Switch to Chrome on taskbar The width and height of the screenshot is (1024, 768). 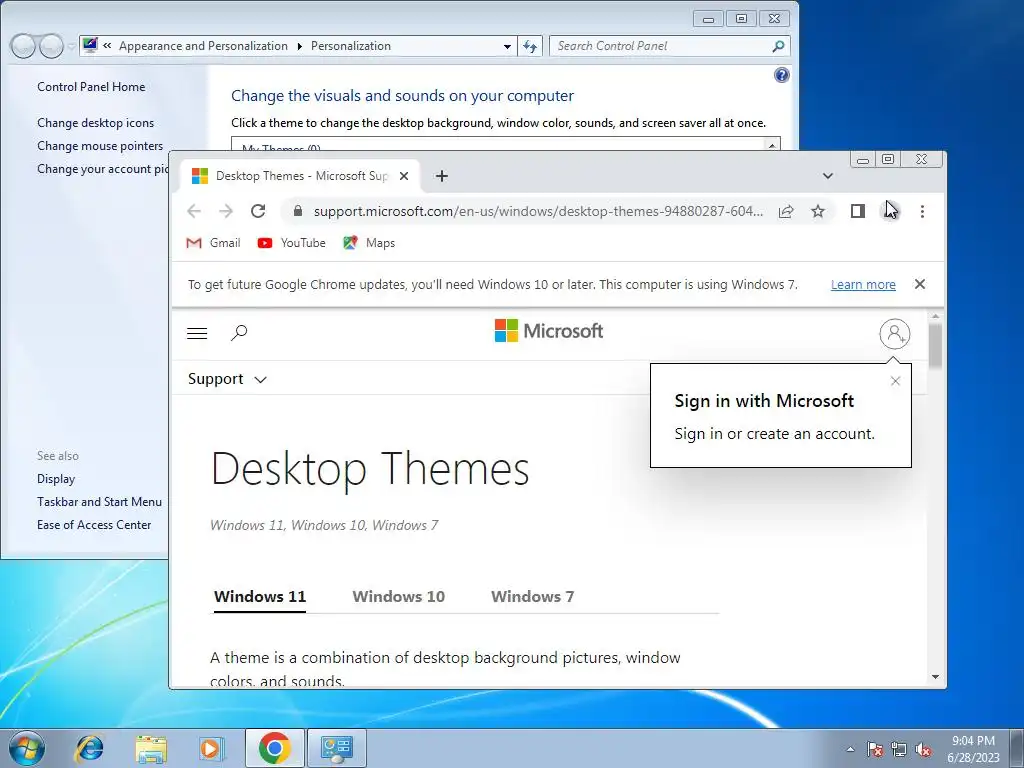[274, 748]
